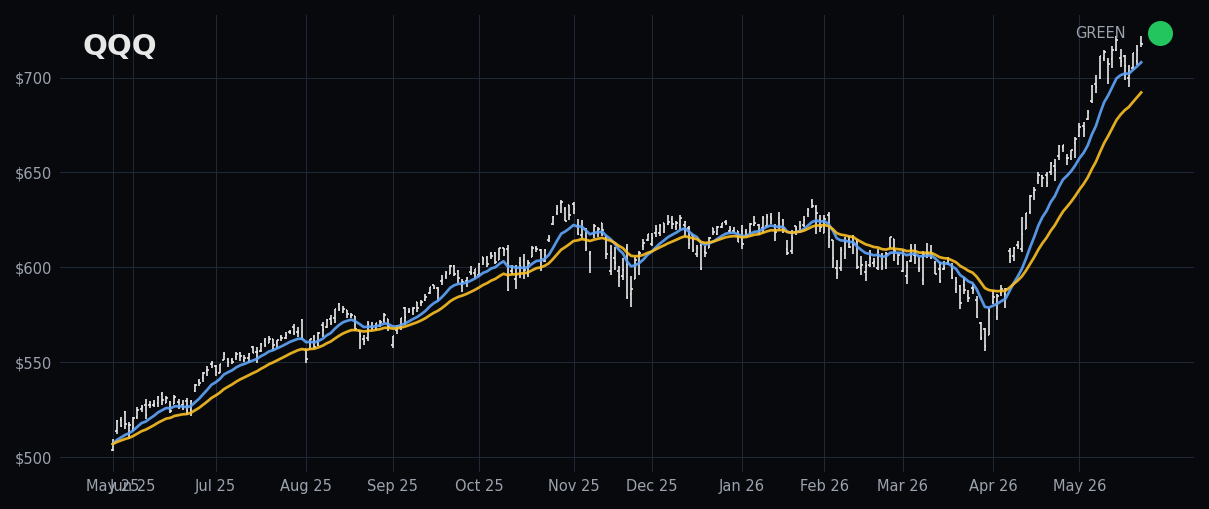
Task: Click the $650 price axis label
Action: (x=32, y=173)
